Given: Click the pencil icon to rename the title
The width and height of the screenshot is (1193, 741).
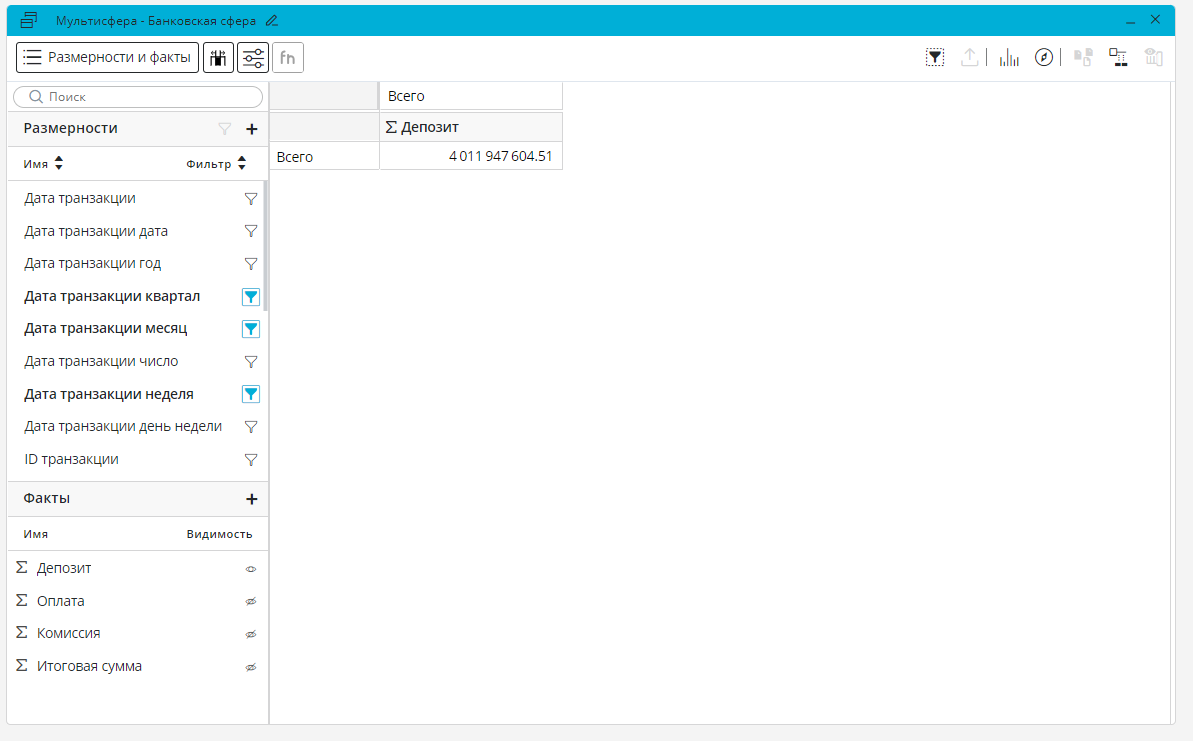Looking at the screenshot, I should (x=272, y=20).
